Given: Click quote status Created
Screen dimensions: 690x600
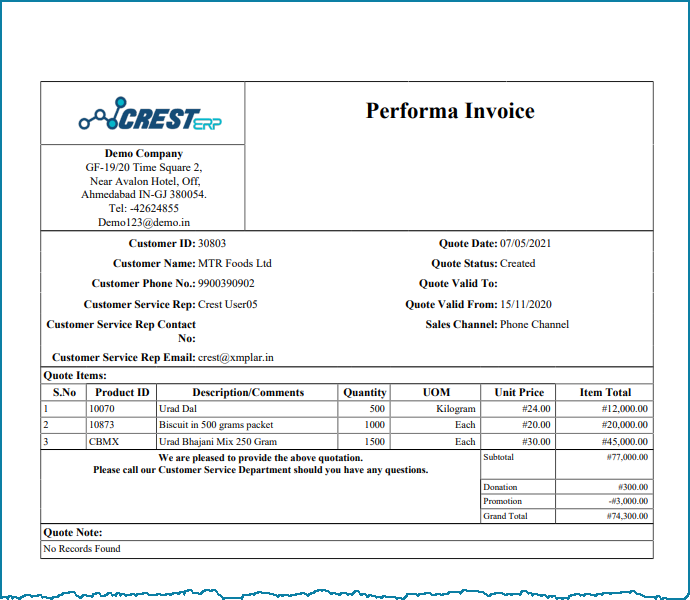Looking at the screenshot, I should (518, 263).
